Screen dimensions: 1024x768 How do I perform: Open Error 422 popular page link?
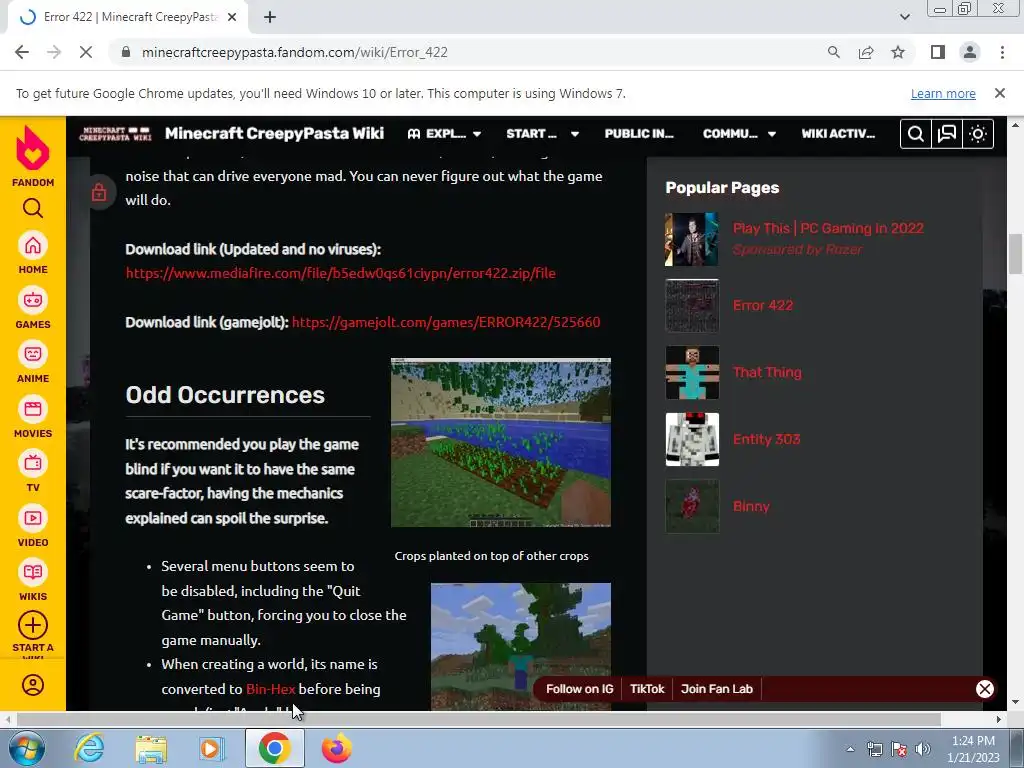pos(763,305)
